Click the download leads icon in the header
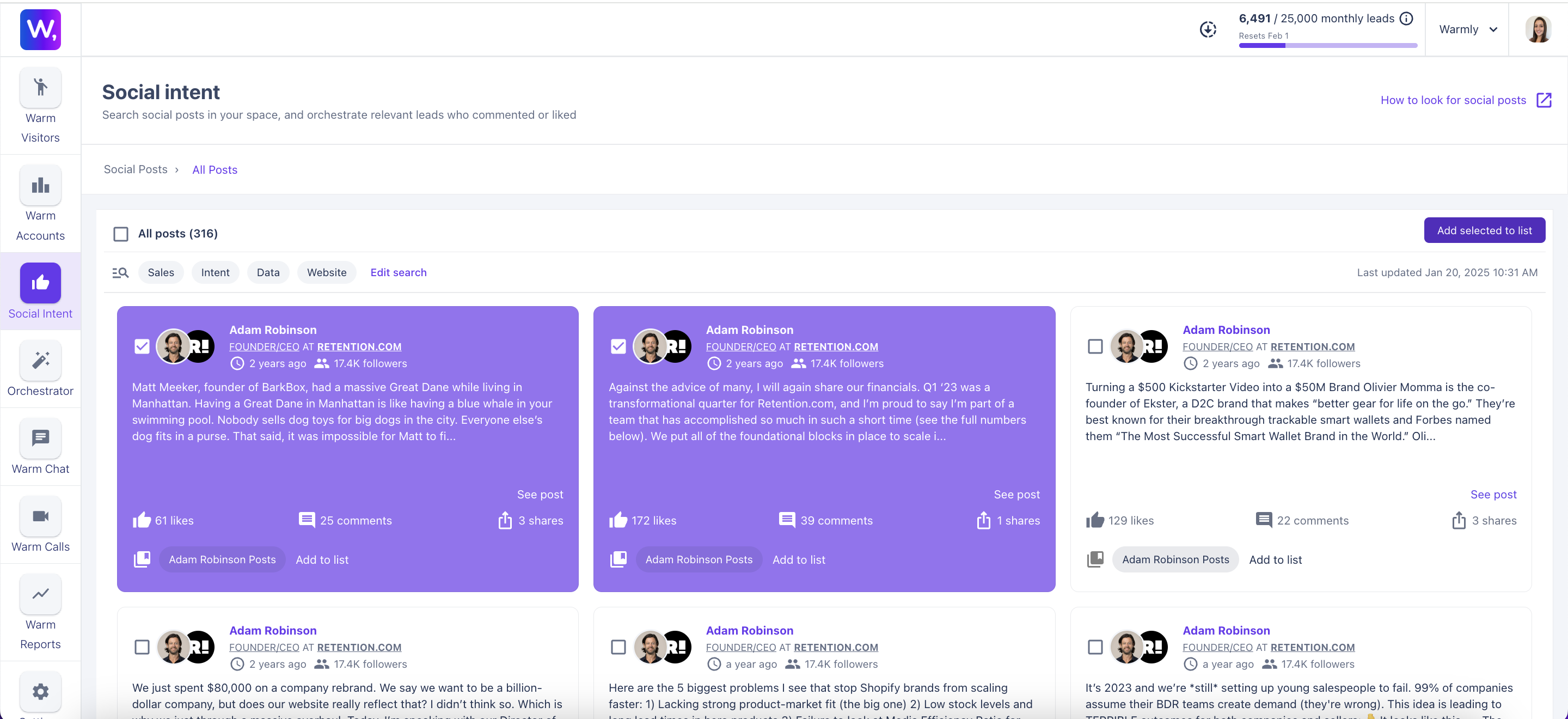Screen dimensions: 1568x719 (x=1208, y=29)
